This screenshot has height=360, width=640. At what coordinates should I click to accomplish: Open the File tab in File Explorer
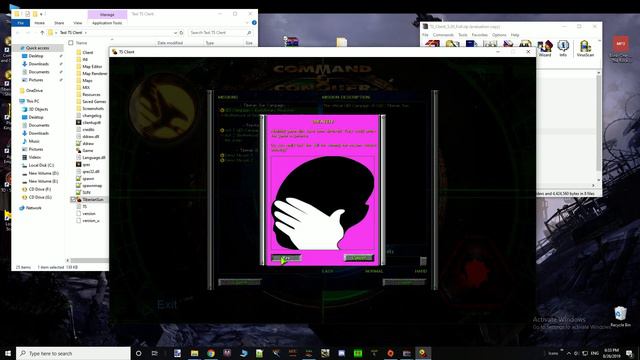[21, 23]
